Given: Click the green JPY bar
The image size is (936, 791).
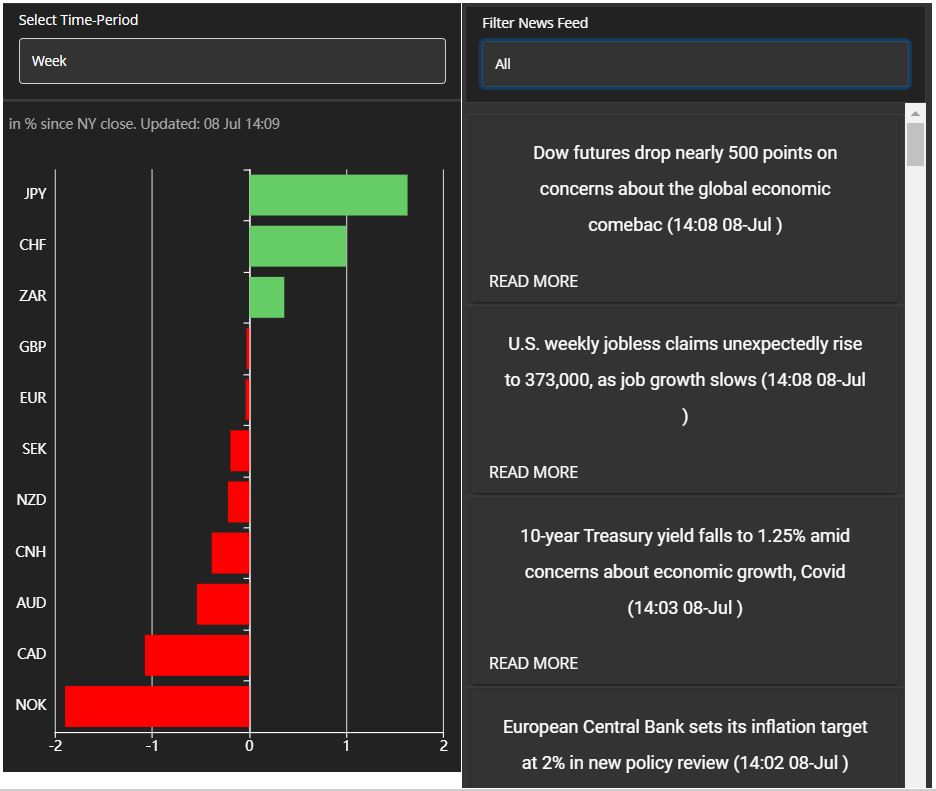Looking at the screenshot, I should pyautogui.click(x=328, y=195).
